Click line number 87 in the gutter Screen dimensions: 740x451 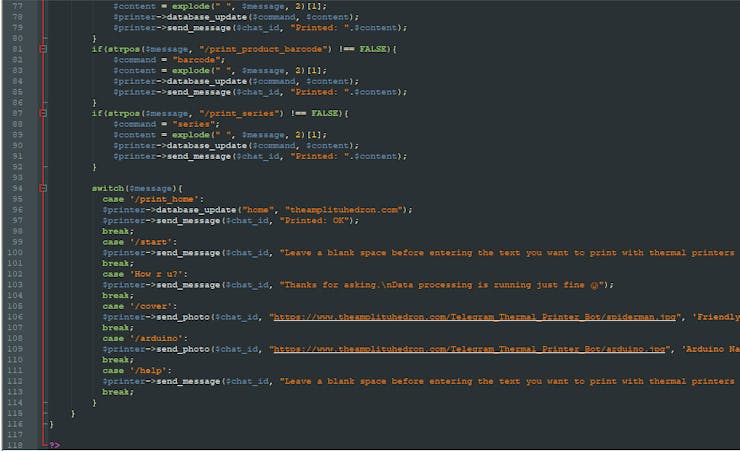[x=17, y=113]
